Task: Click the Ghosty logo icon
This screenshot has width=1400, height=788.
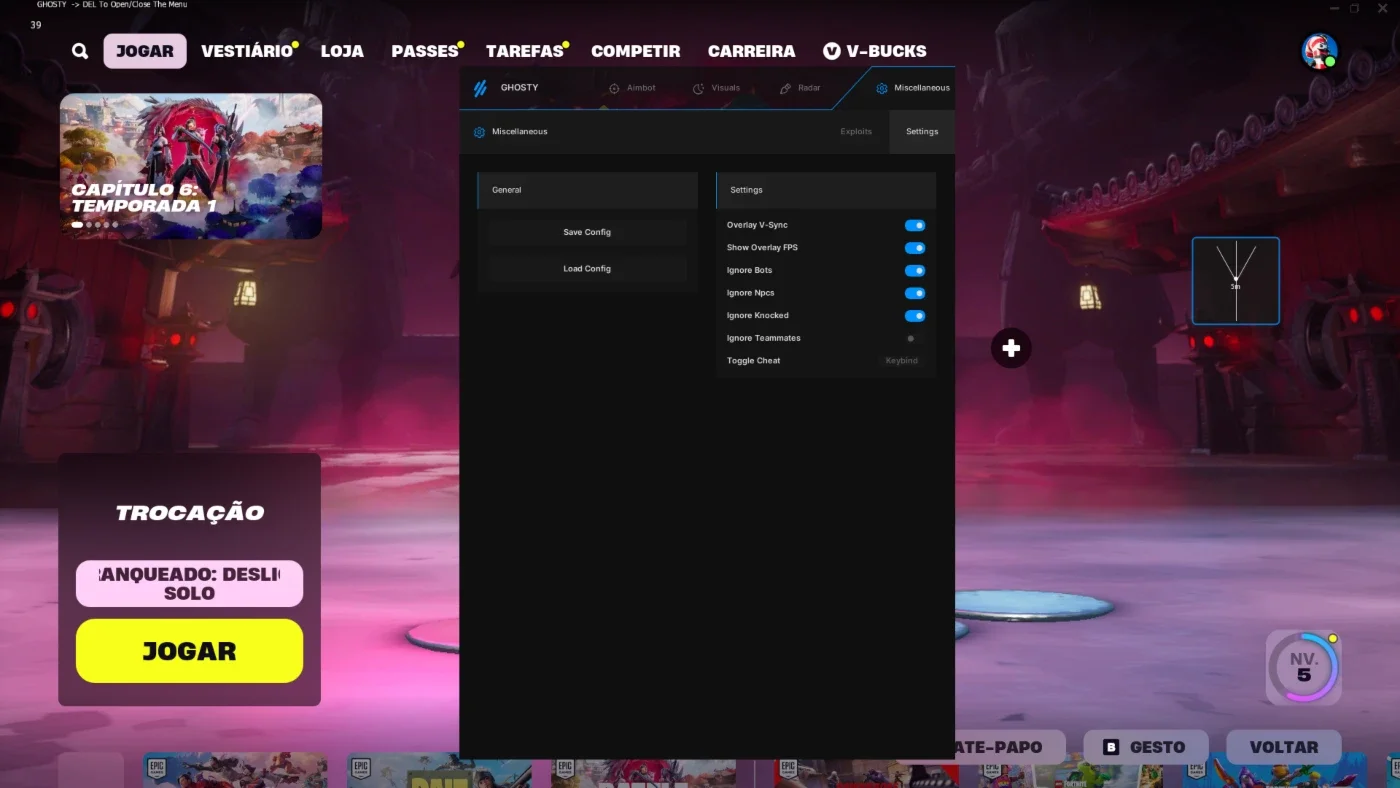Action: point(480,88)
